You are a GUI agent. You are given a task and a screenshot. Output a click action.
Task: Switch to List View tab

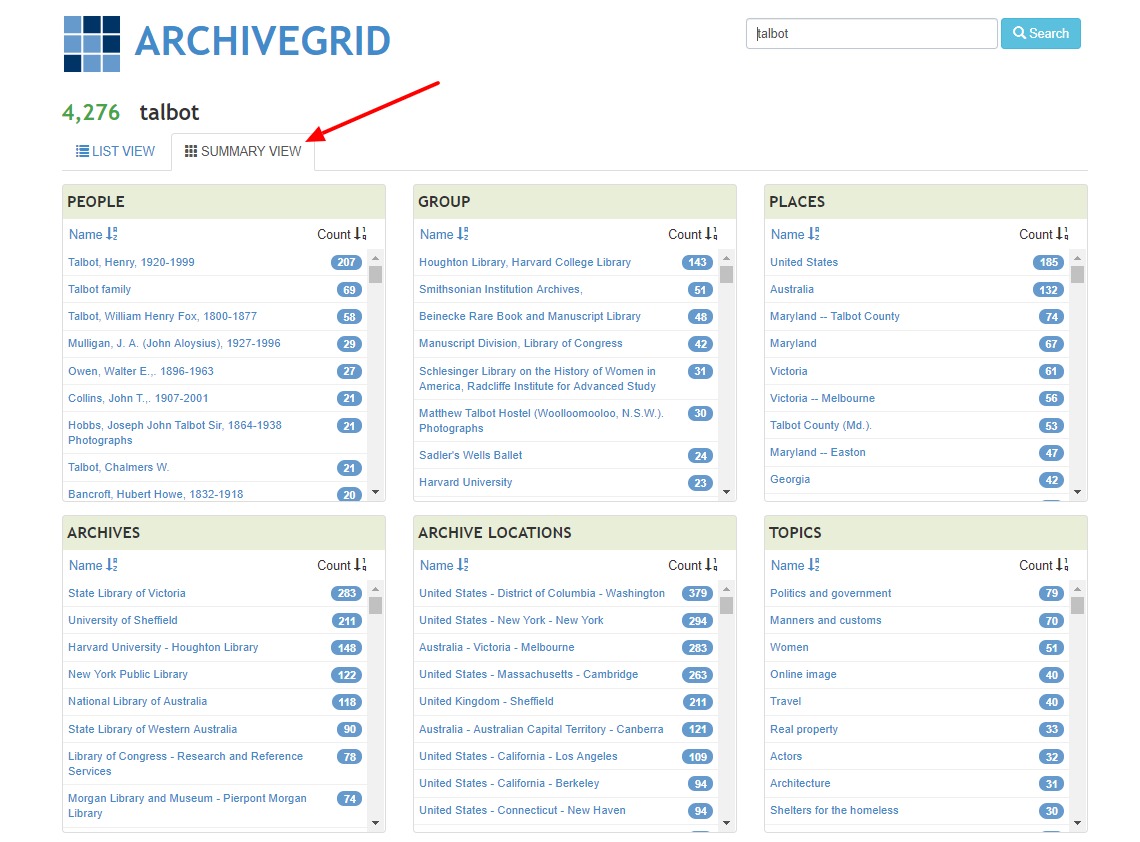coord(116,151)
